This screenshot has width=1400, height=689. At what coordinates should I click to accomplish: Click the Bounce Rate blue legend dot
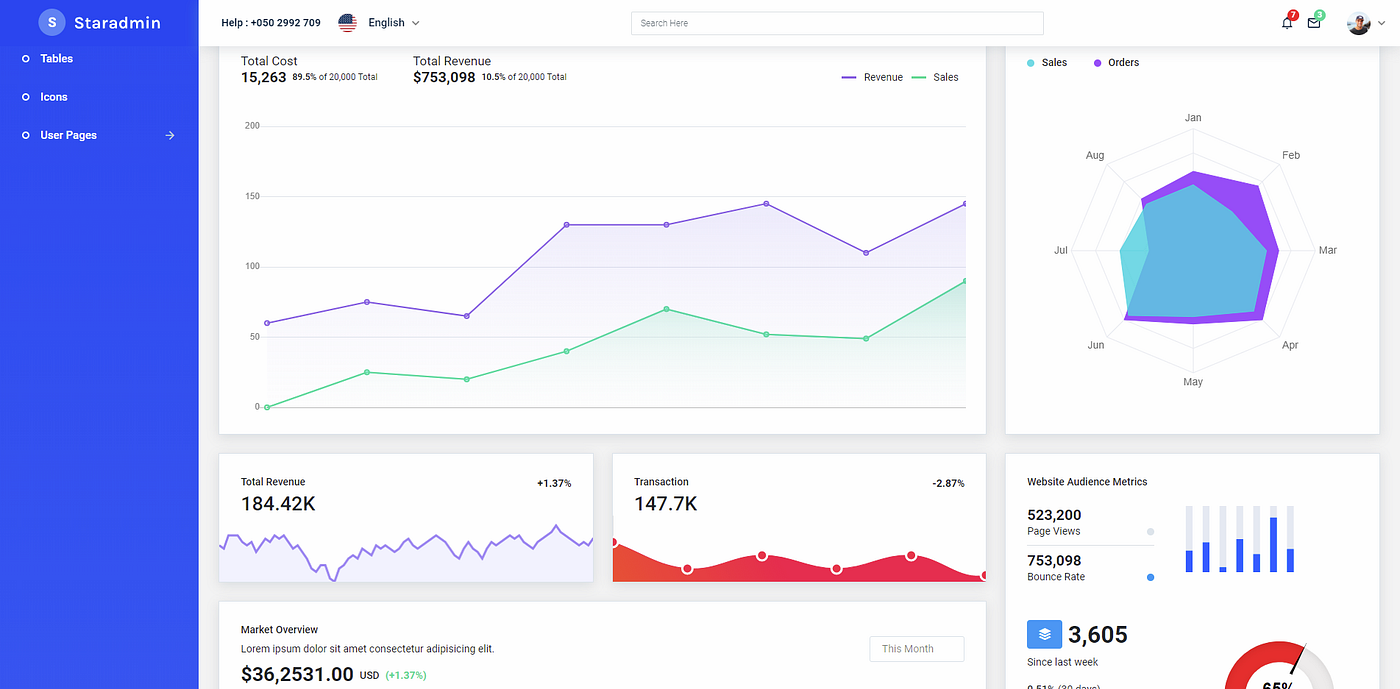(x=1150, y=578)
